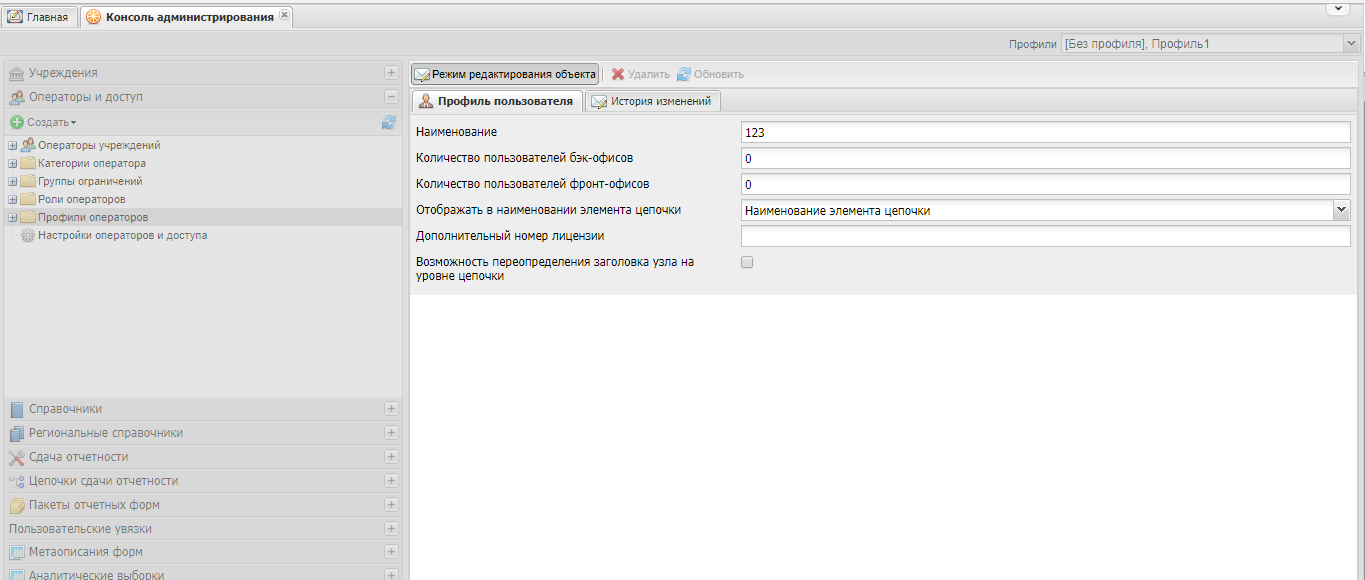Open the chain element name dropdown

click(1341, 210)
